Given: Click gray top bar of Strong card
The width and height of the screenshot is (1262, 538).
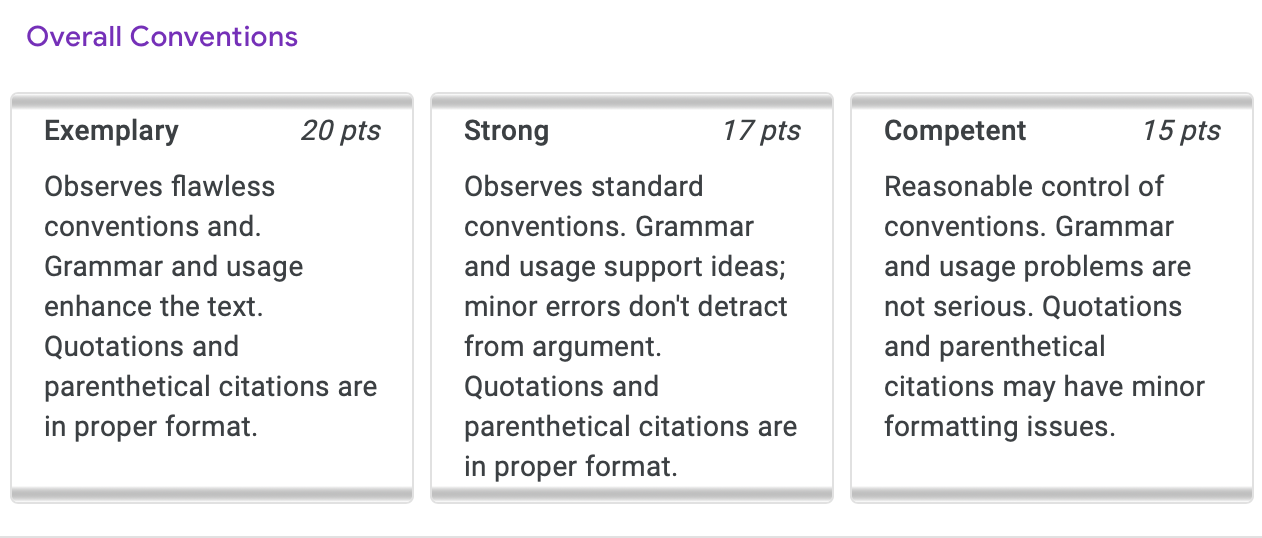Looking at the screenshot, I should [632, 100].
